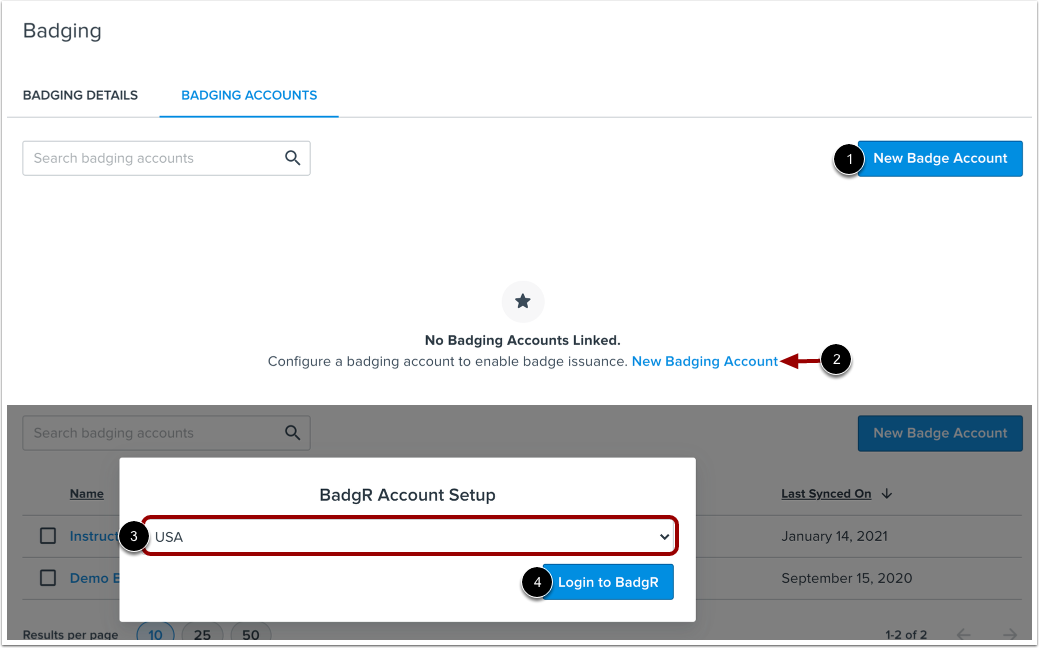Click the top New Badge Account button

(x=940, y=158)
